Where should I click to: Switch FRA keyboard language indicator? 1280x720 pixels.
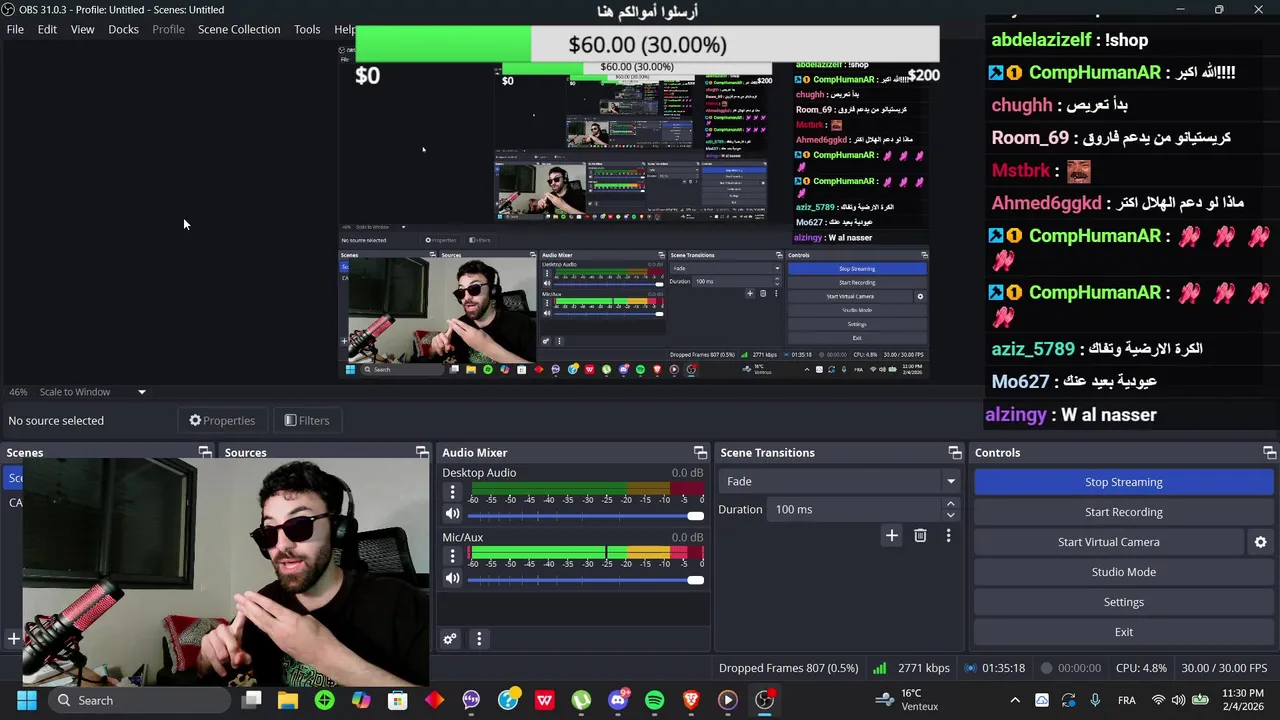(1126, 700)
